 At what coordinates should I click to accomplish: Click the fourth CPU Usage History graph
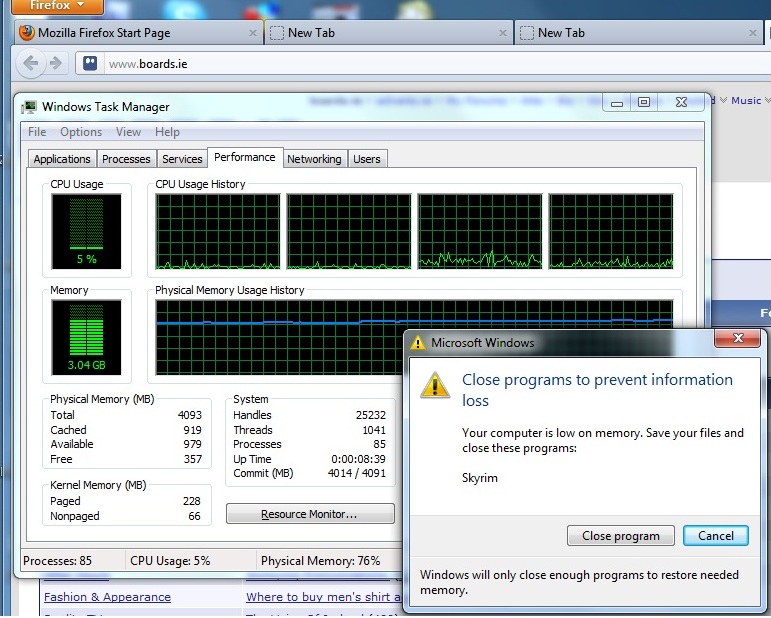pyautogui.click(x=611, y=231)
